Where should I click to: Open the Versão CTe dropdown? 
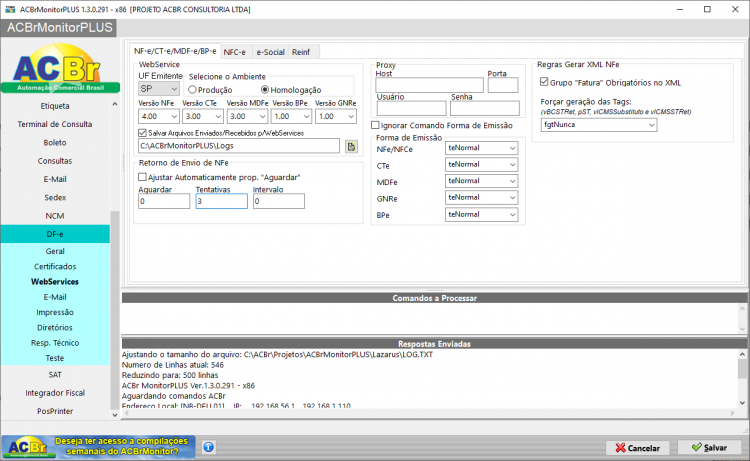pyautogui.click(x=203, y=116)
